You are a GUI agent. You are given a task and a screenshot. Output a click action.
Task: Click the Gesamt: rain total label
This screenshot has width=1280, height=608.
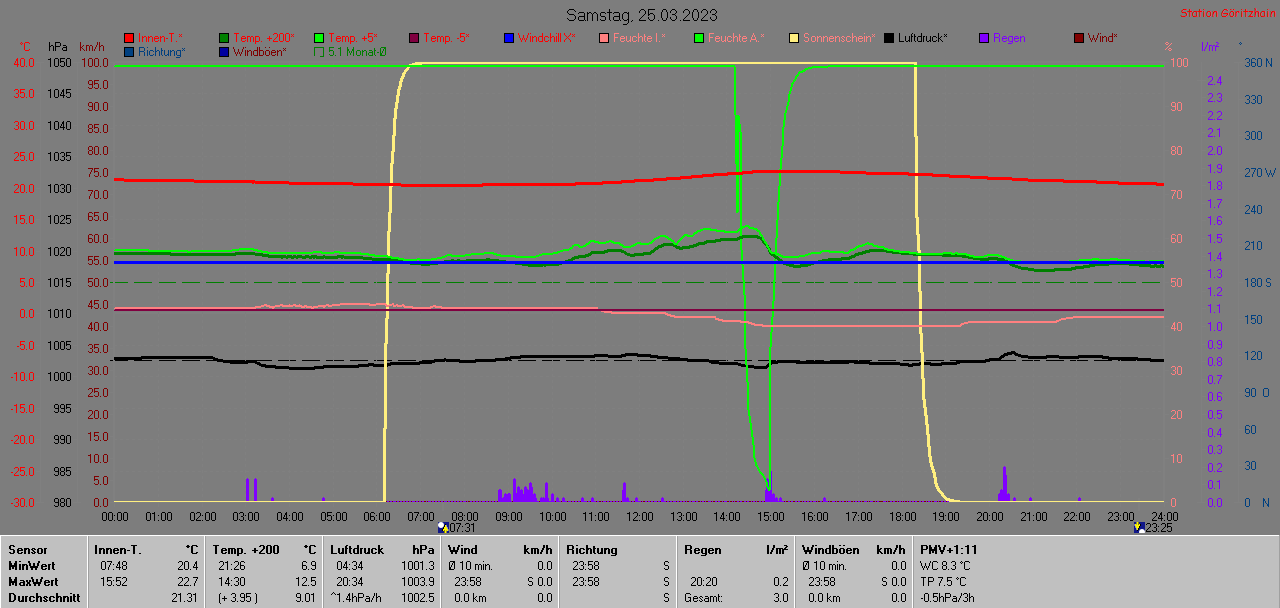[x=703, y=597]
